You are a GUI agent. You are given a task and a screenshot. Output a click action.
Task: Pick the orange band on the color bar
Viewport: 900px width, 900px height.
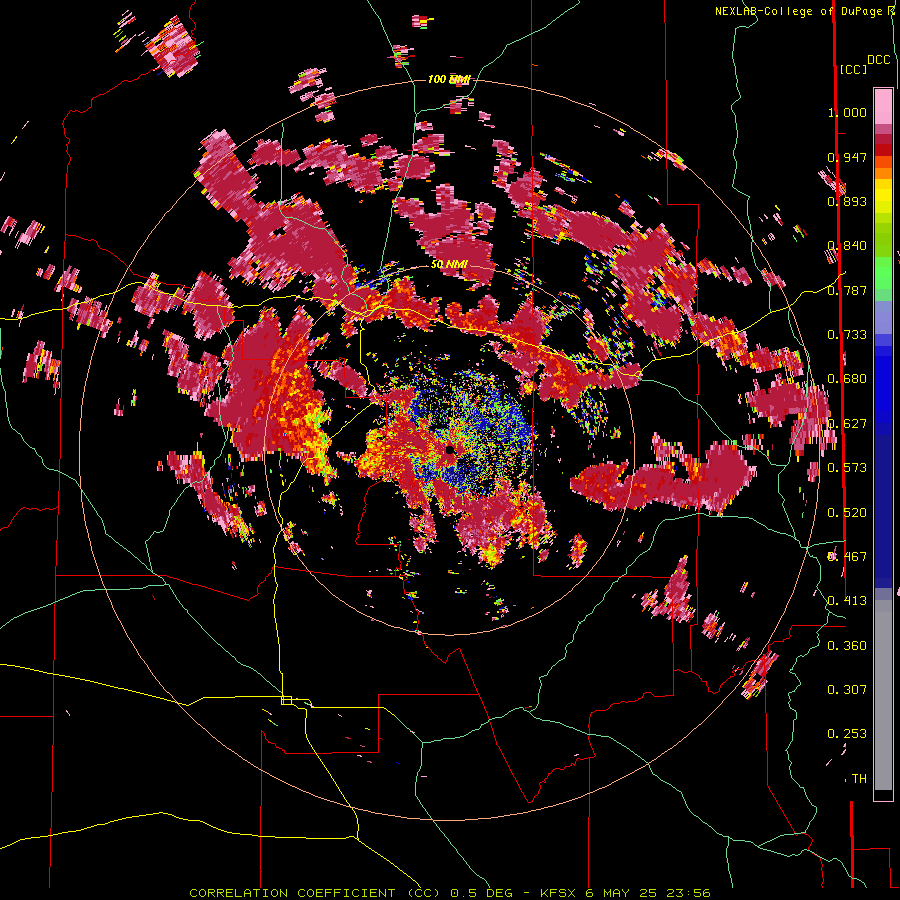[883, 174]
